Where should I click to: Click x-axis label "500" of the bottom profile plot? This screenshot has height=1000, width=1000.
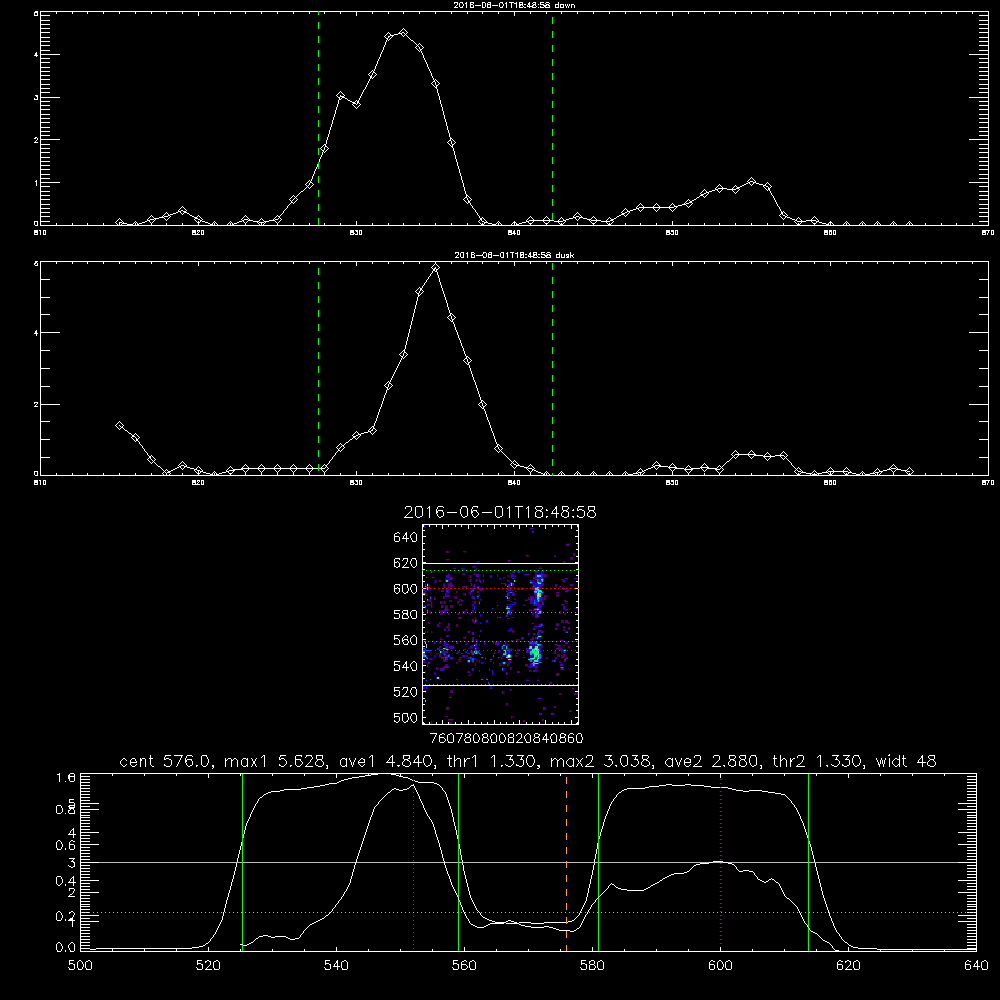80,966
